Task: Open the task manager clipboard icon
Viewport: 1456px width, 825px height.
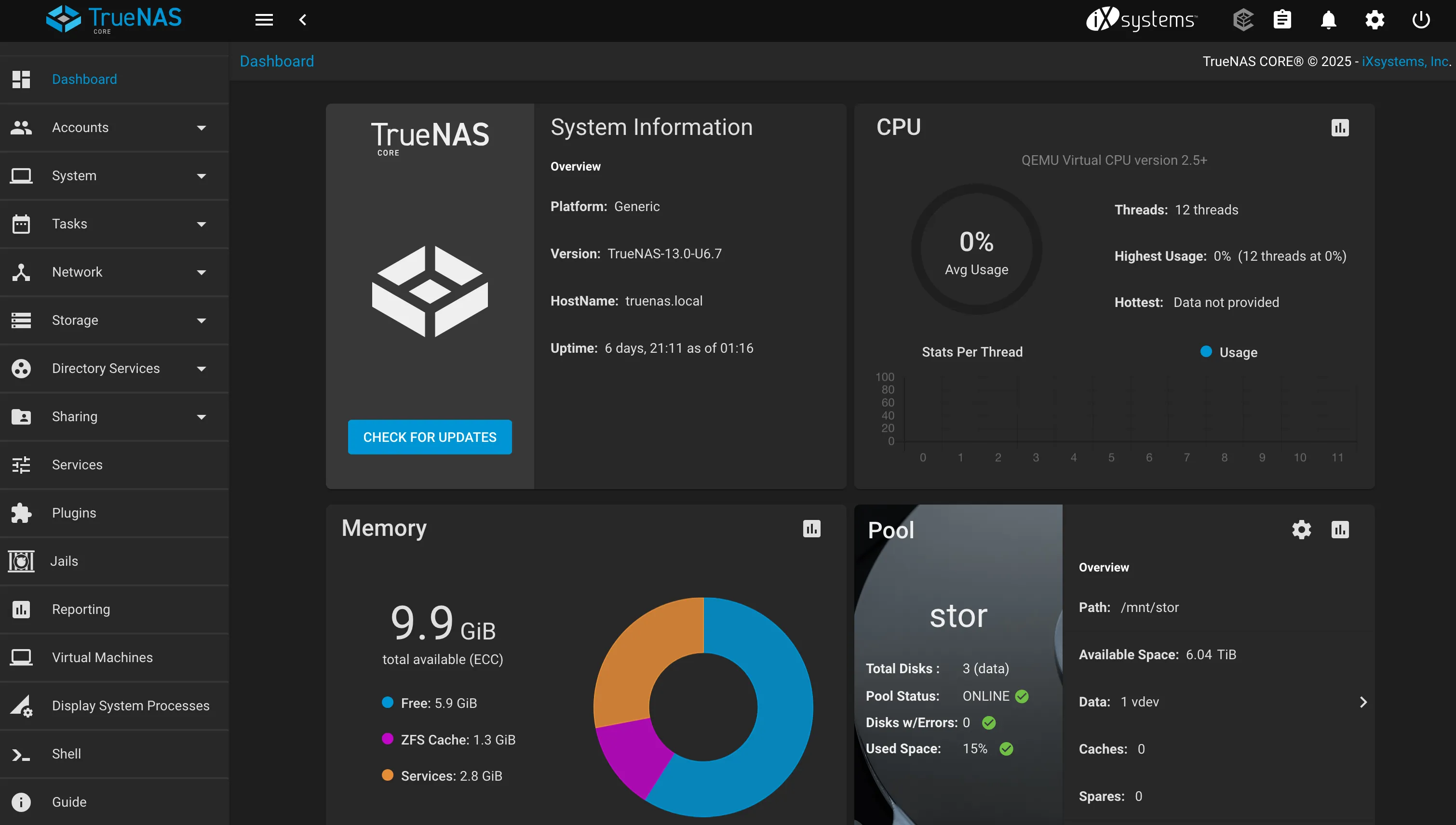Action: point(1282,20)
